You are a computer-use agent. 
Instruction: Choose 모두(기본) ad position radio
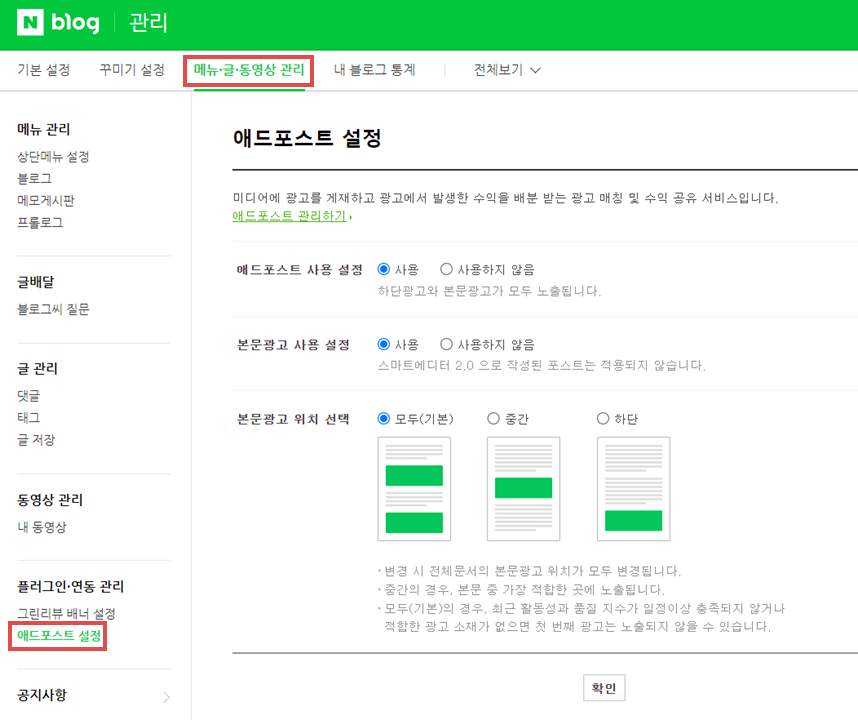click(384, 419)
